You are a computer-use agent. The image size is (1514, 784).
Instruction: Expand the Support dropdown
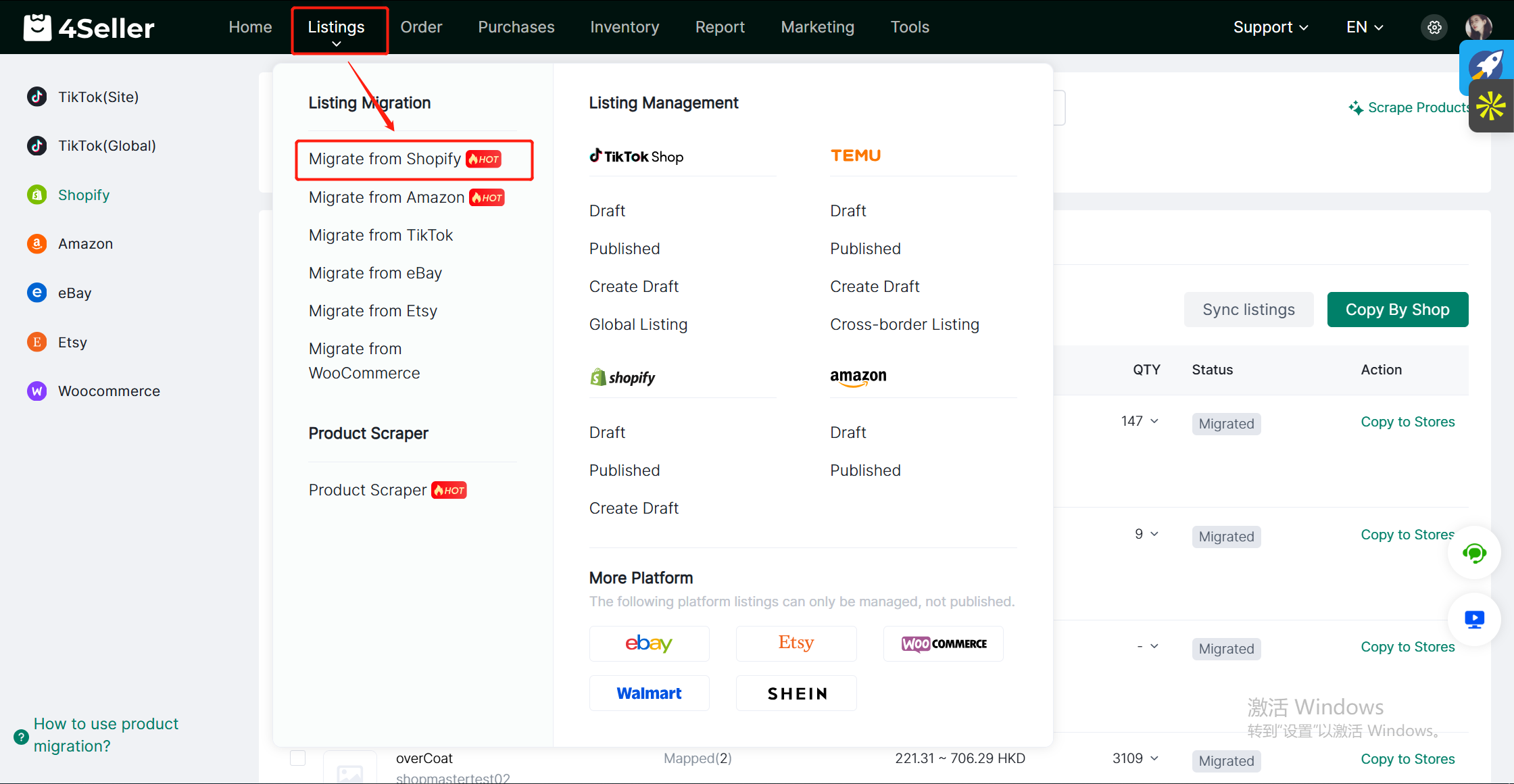pyautogui.click(x=1271, y=27)
